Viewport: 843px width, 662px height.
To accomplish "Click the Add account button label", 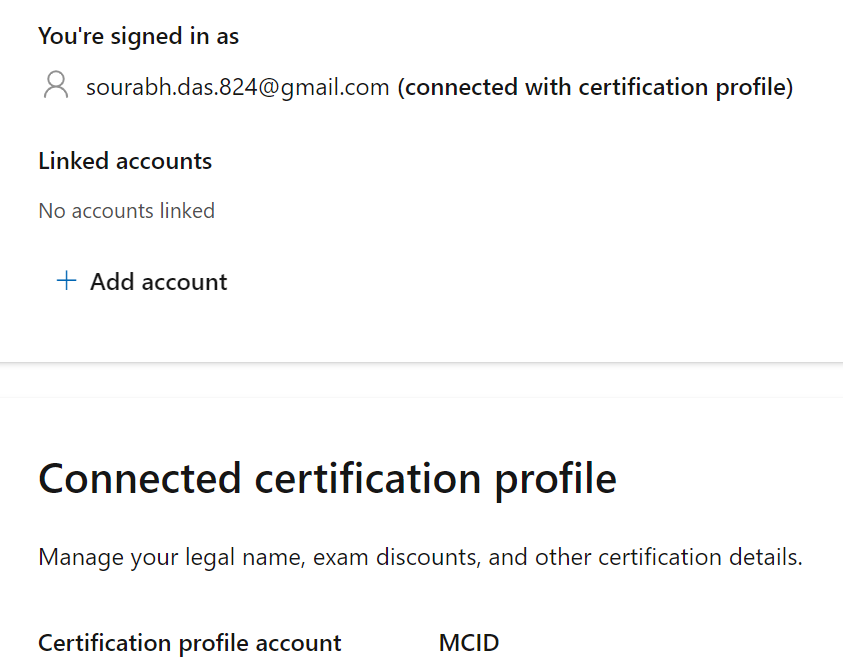I will [158, 282].
